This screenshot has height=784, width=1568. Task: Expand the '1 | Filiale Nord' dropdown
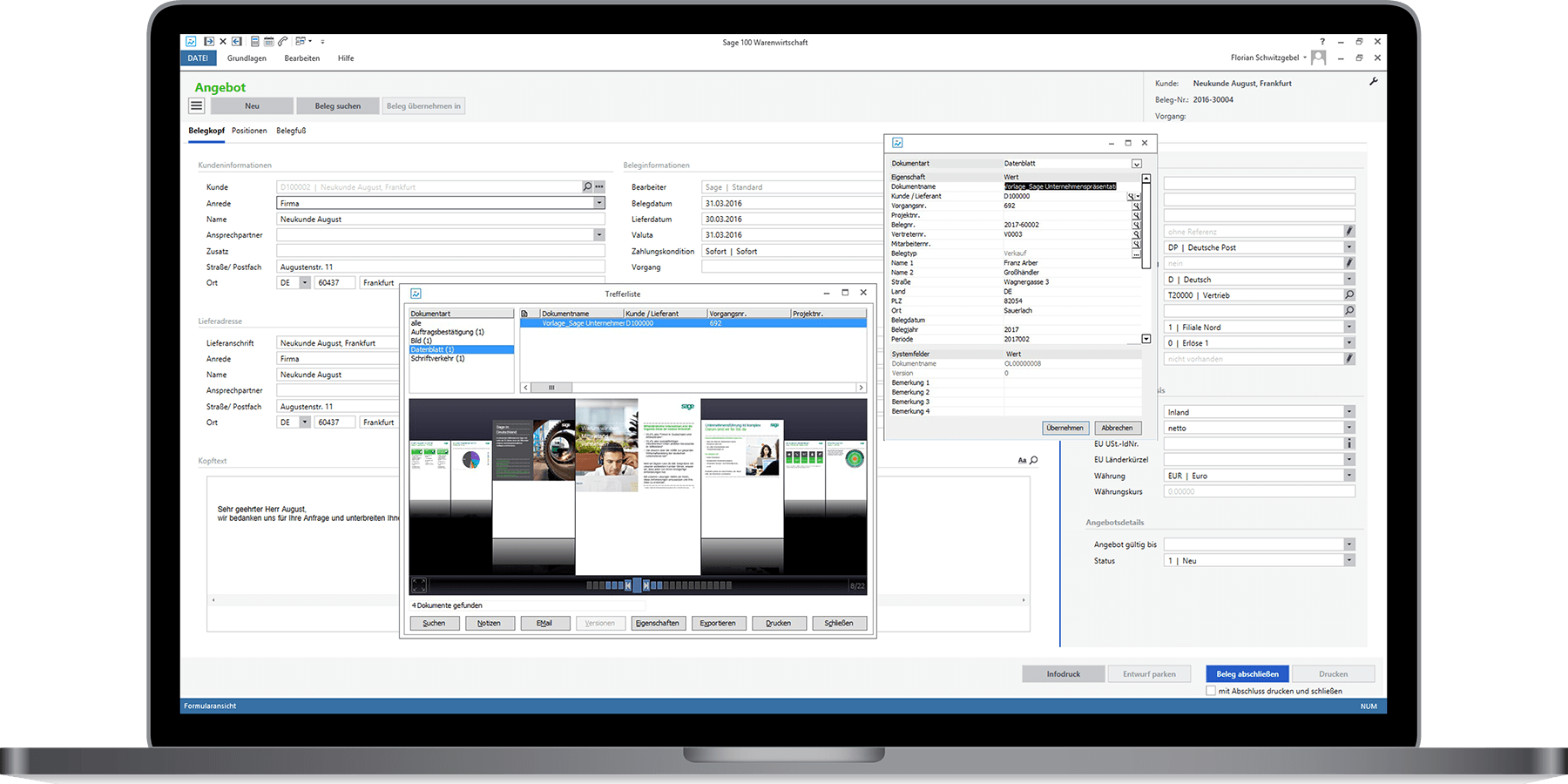(1349, 327)
